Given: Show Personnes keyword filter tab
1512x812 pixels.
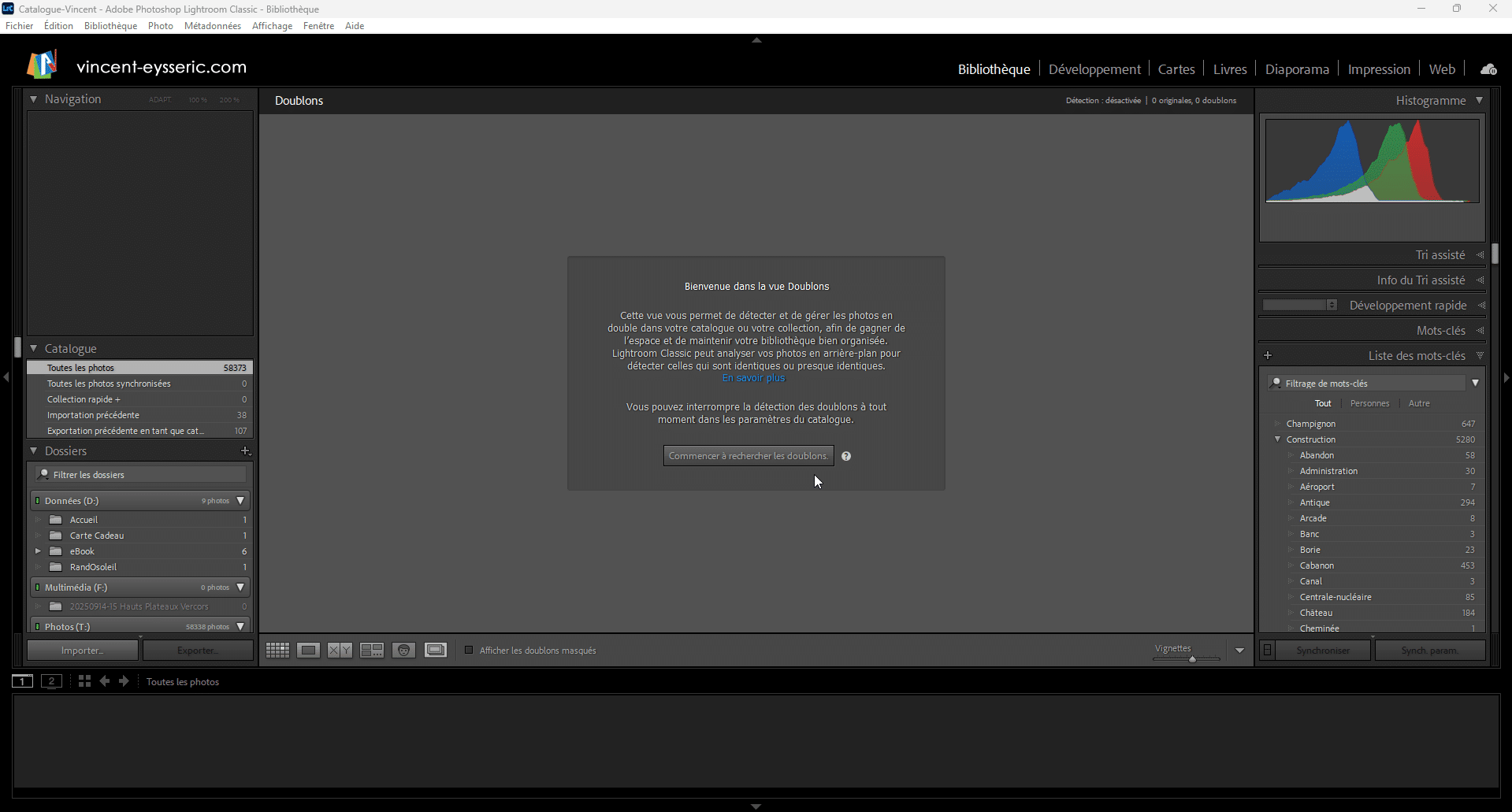Looking at the screenshot, I should click(1369, 403).
